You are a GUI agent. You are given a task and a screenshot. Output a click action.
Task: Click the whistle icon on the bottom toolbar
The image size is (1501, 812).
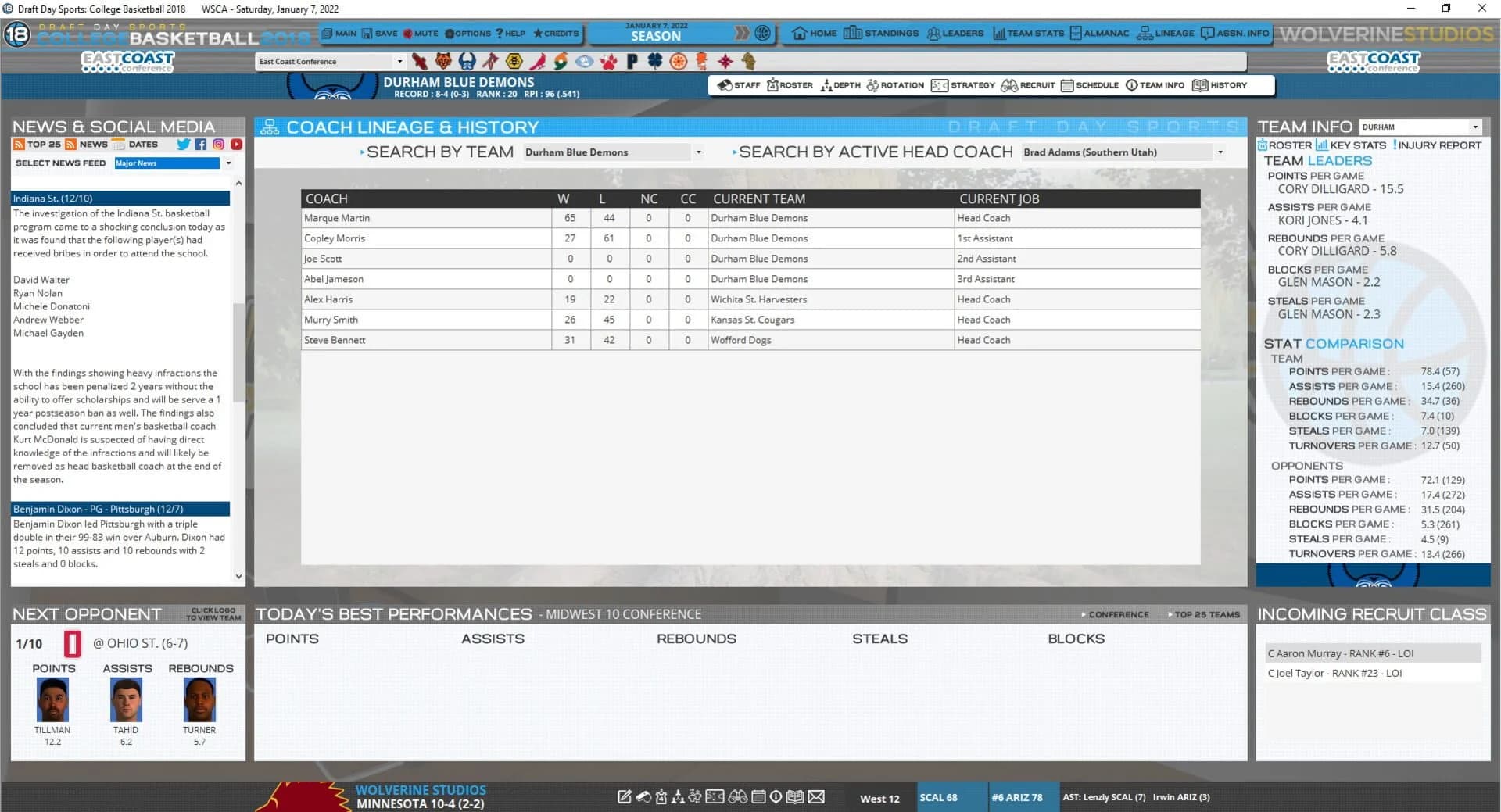pos(643,796)
